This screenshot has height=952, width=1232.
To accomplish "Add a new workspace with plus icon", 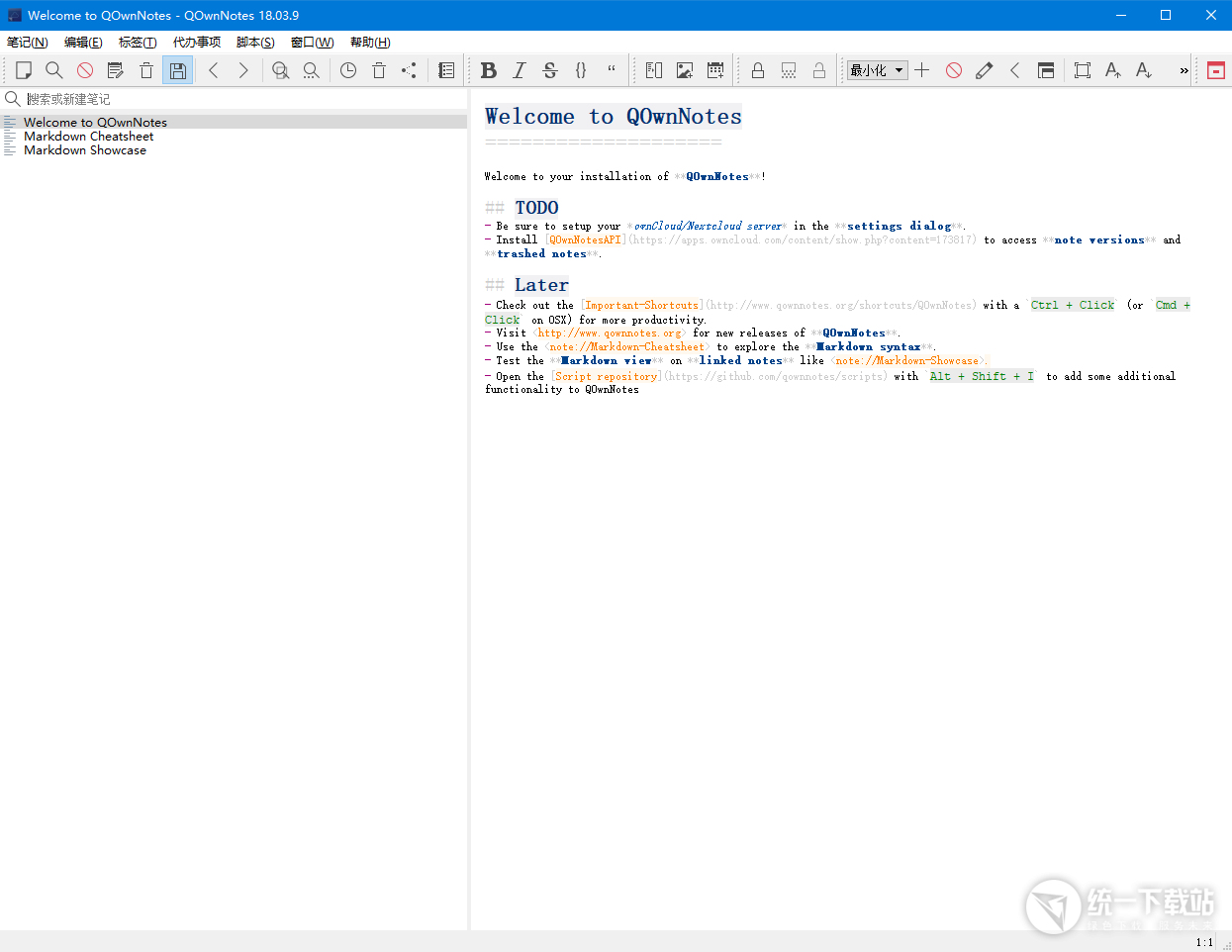I will 922,70.
